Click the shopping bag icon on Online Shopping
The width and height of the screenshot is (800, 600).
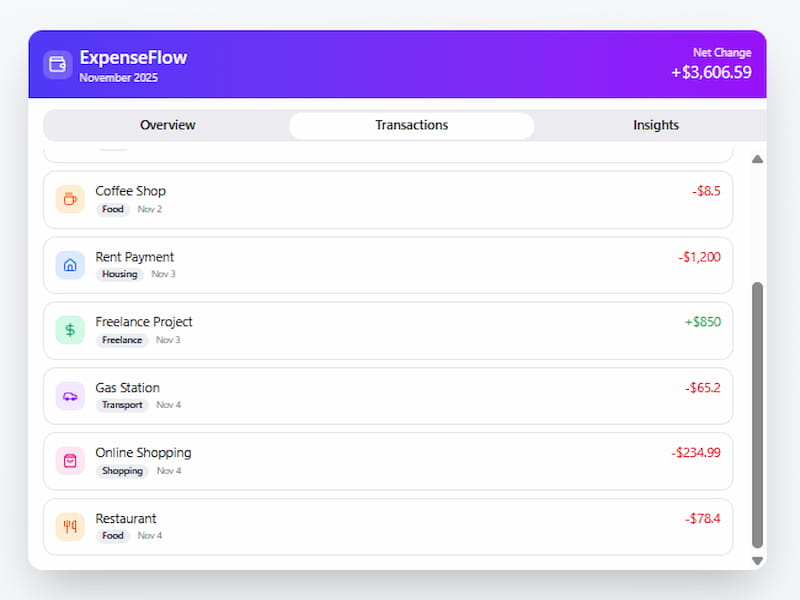point(69,460)
